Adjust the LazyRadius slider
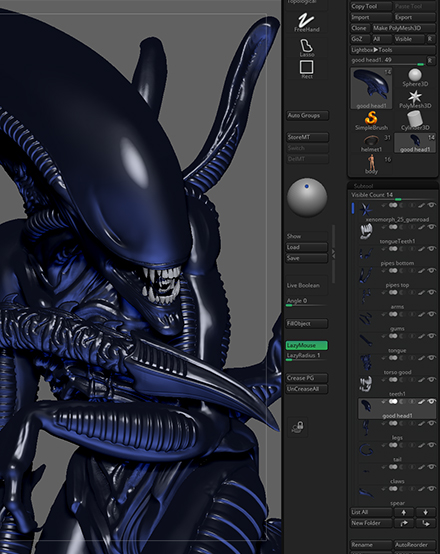Screen dimensions: 440x554 (306, 356)
